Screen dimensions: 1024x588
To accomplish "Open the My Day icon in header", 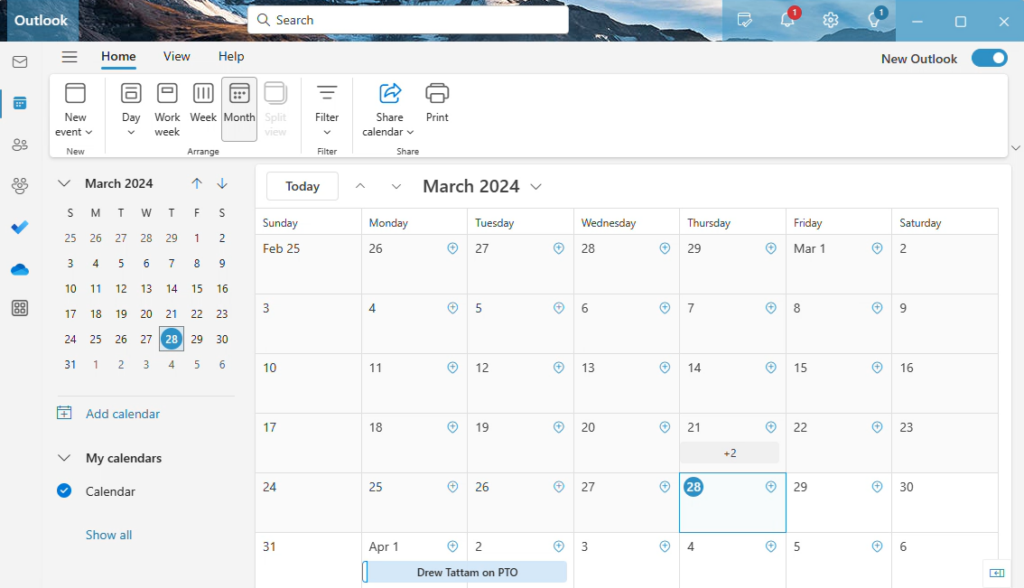I will 744,20.
